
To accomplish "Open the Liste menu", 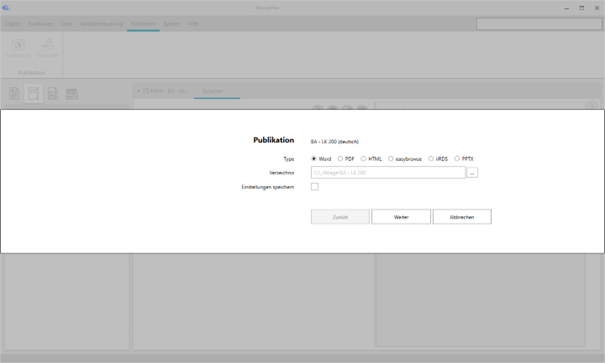I will (66, 24).
